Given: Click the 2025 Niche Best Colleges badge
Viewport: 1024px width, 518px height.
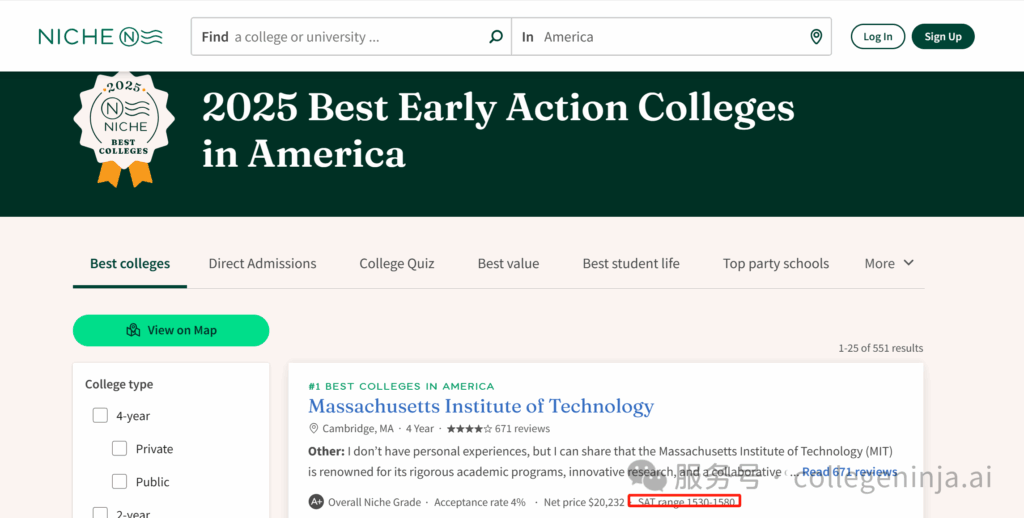Looking at the screenshot, I should coord(124,129).
